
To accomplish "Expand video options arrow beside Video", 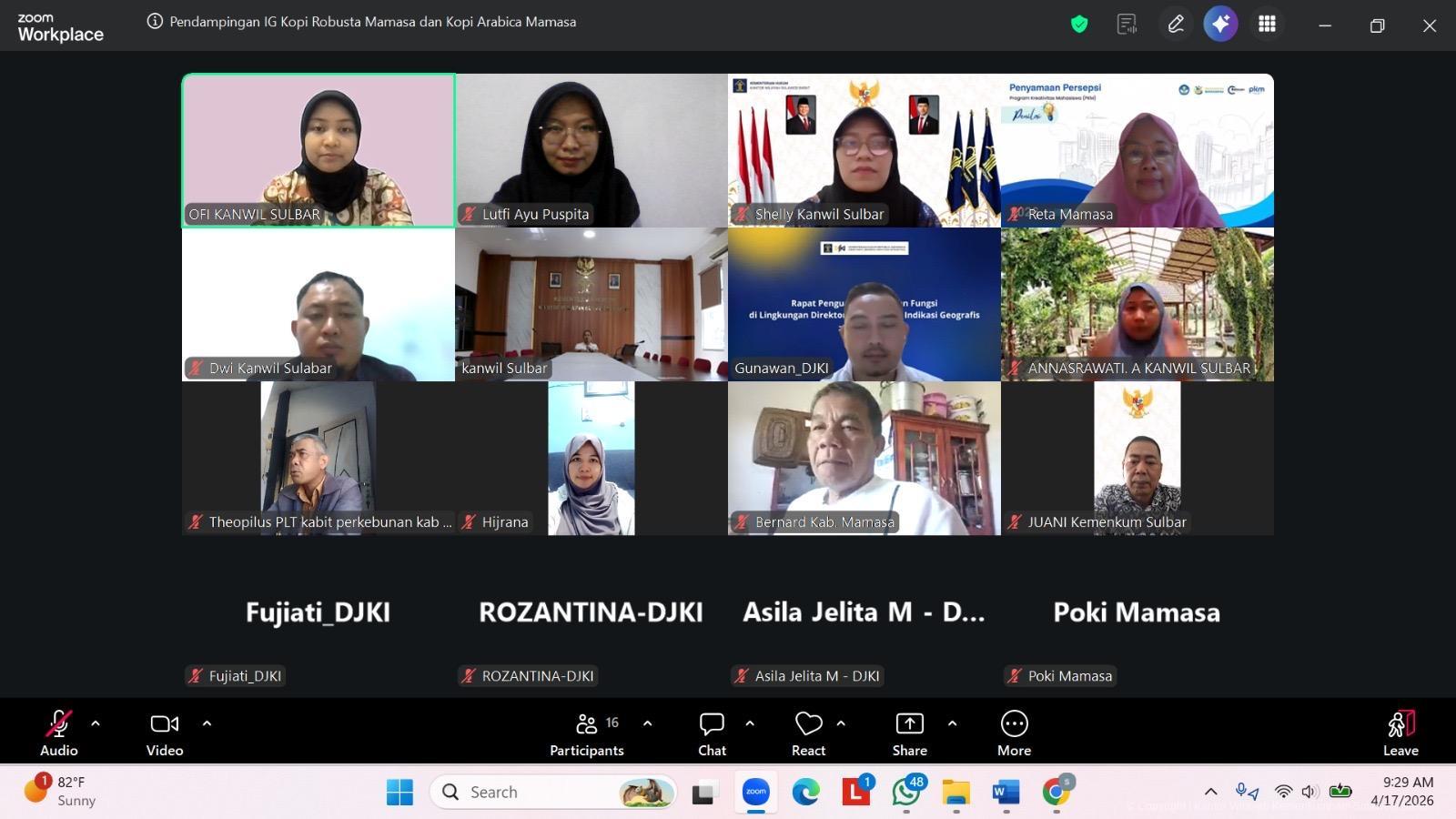I will 207,723.
